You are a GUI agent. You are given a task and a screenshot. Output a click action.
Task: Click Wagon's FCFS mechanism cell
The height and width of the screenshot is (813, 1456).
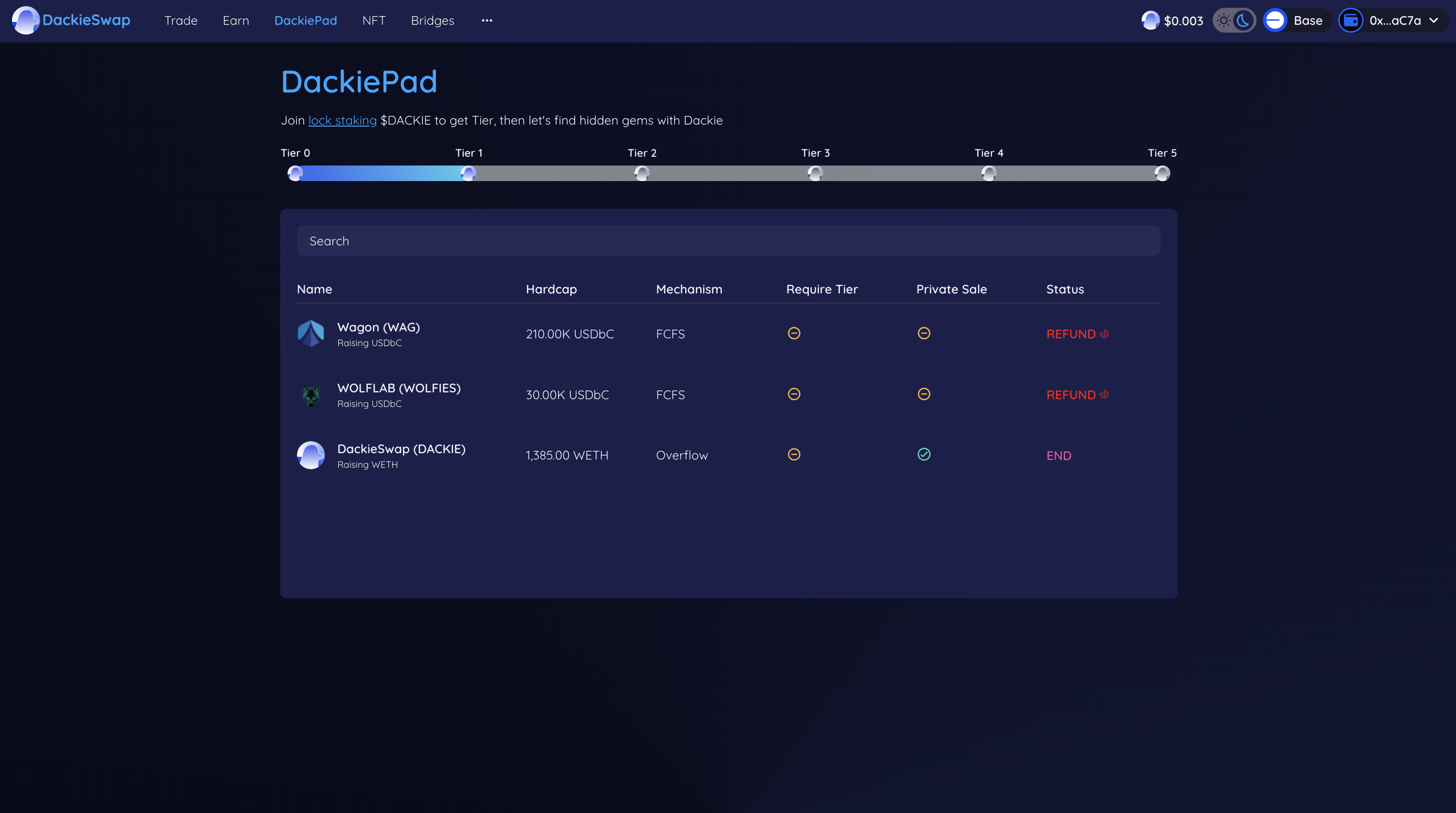pyautogui.click(x=671, y=334)
